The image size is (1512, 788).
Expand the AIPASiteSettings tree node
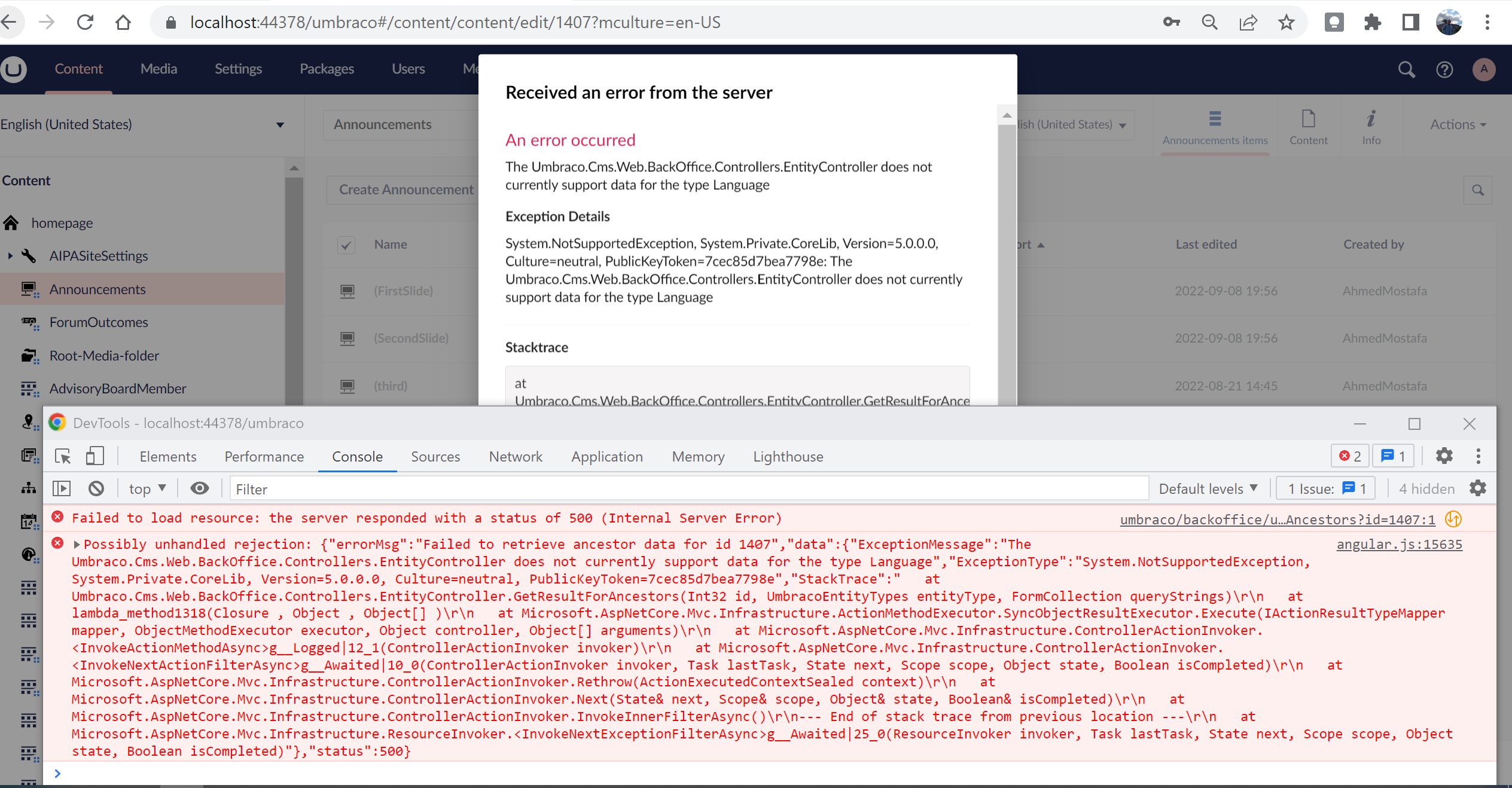pyautogui.click(x=10, y=256)
